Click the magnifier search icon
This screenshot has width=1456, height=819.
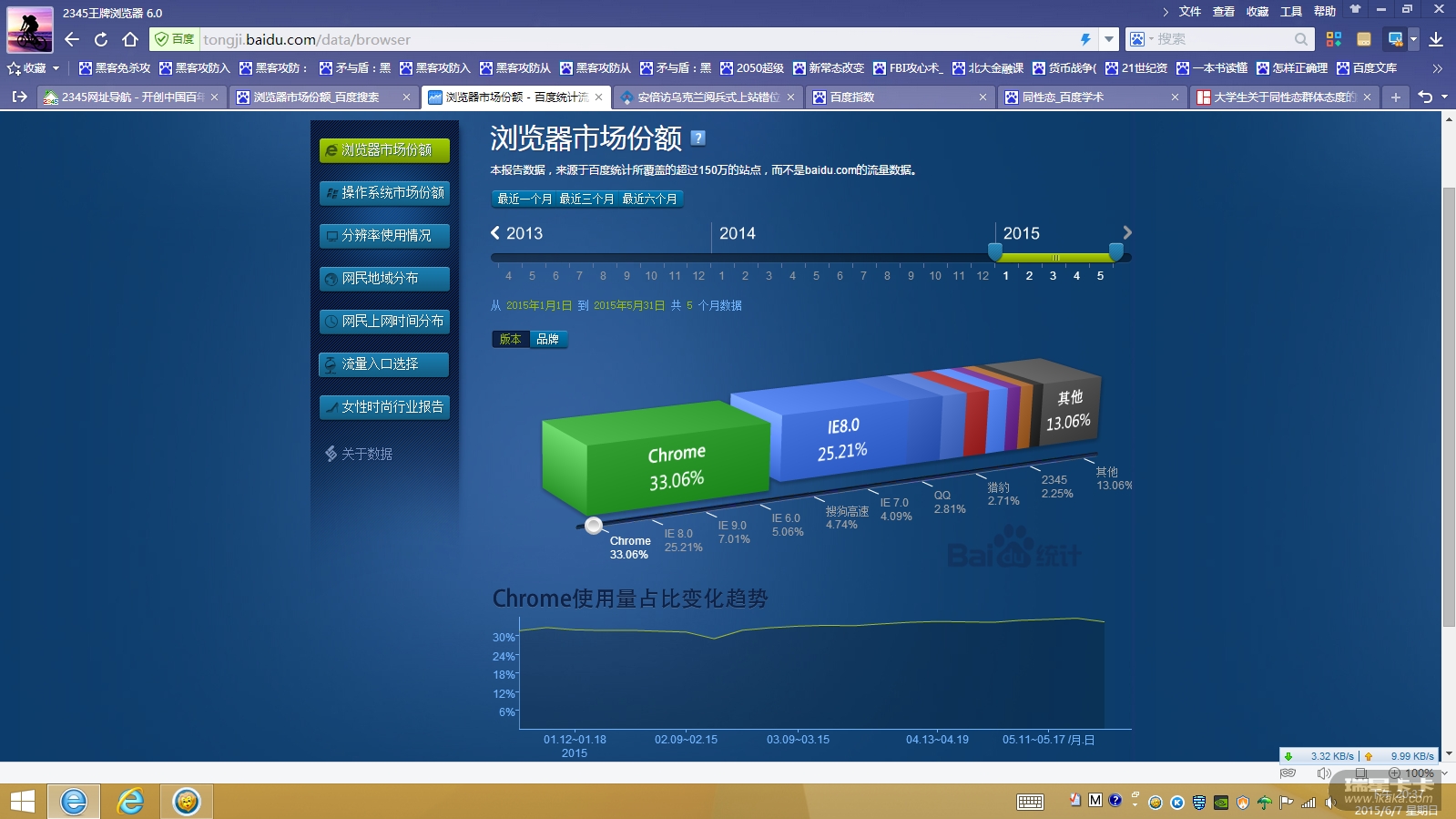click(x=1301, y=39)
